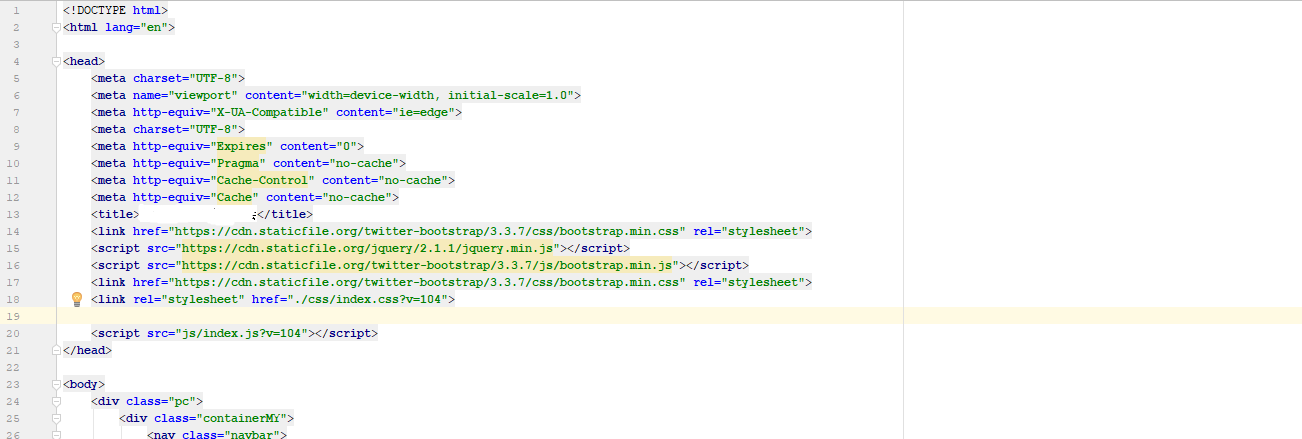Screen dimensions: 1302x439
Task: Click the highlighted "Expires" value
Action: [241, 146]
